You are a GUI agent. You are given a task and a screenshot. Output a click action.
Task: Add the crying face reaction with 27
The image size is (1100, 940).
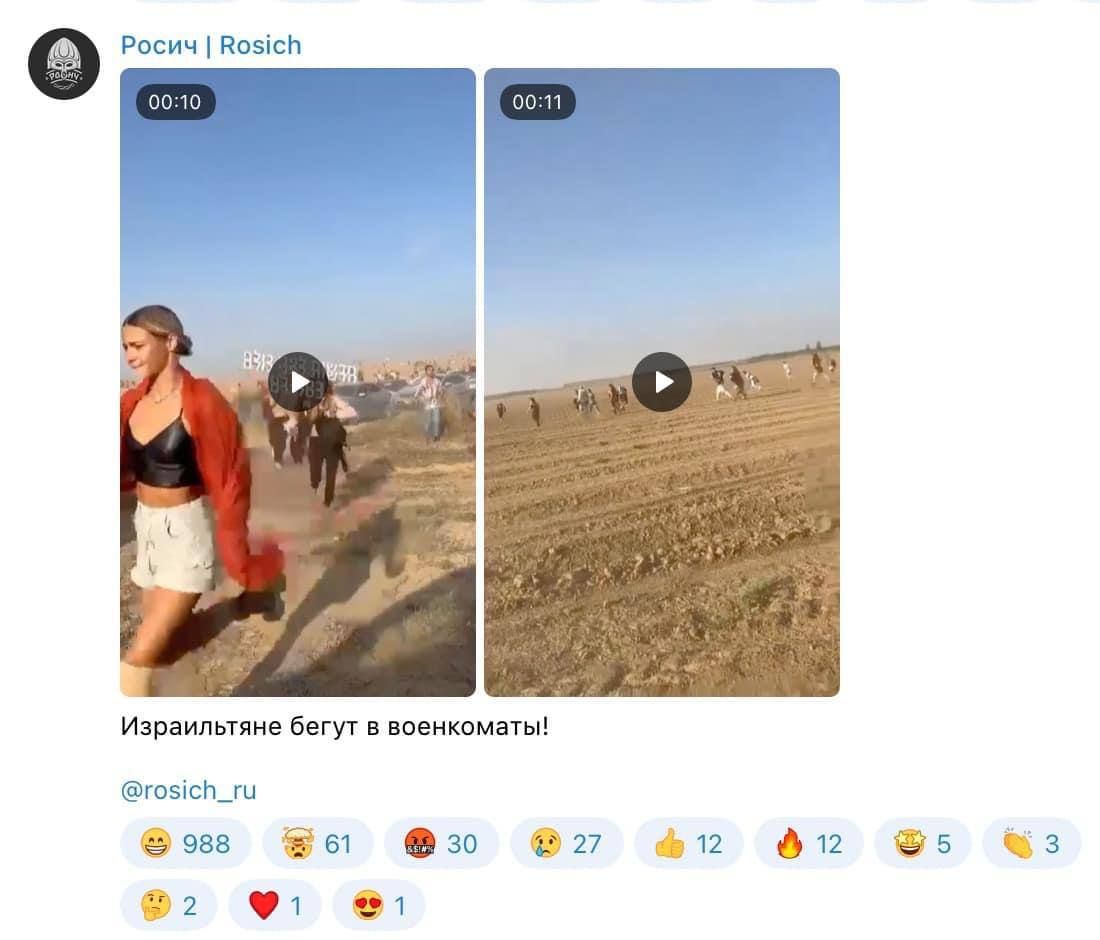566,843
